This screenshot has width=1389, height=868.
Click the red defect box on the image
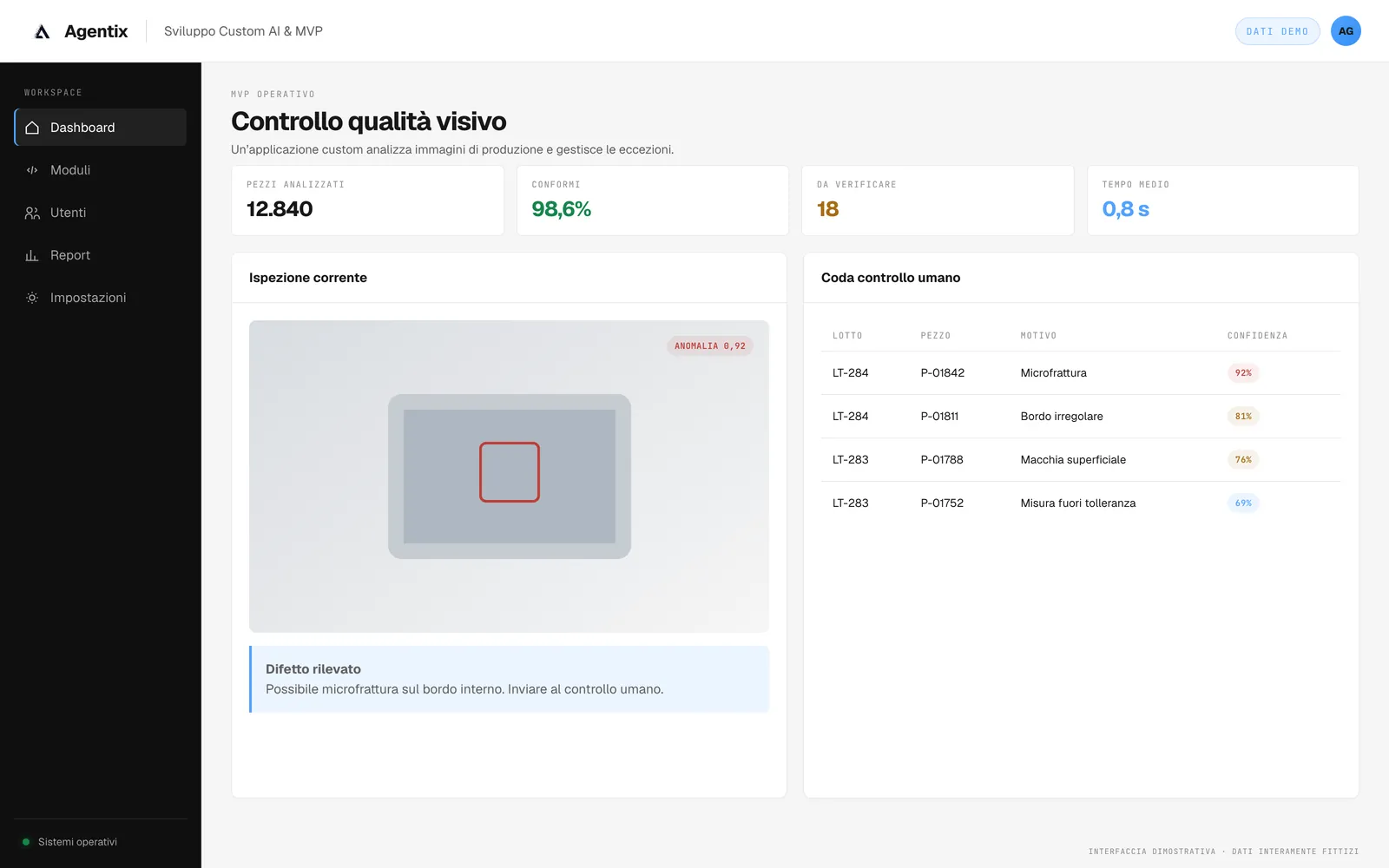tap(510, 472)
